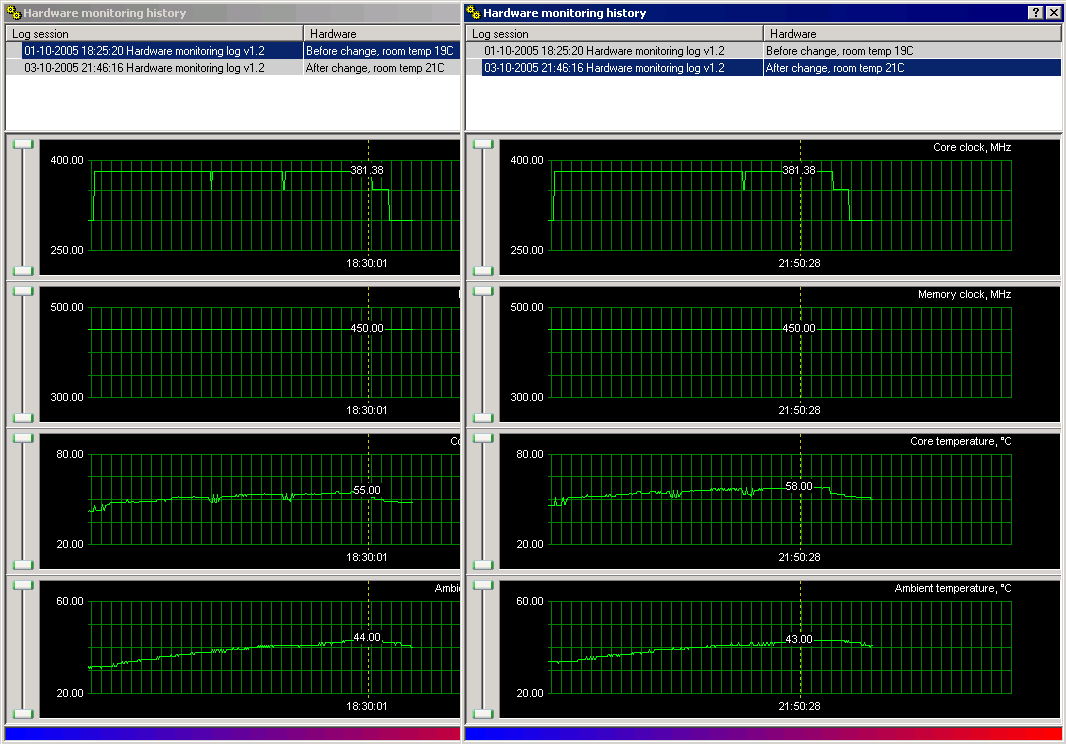The height and width of the screenshot is (744, 1066).
Task: Click the 58.00 core temperature reading
Action: click(x=799, y=486)
